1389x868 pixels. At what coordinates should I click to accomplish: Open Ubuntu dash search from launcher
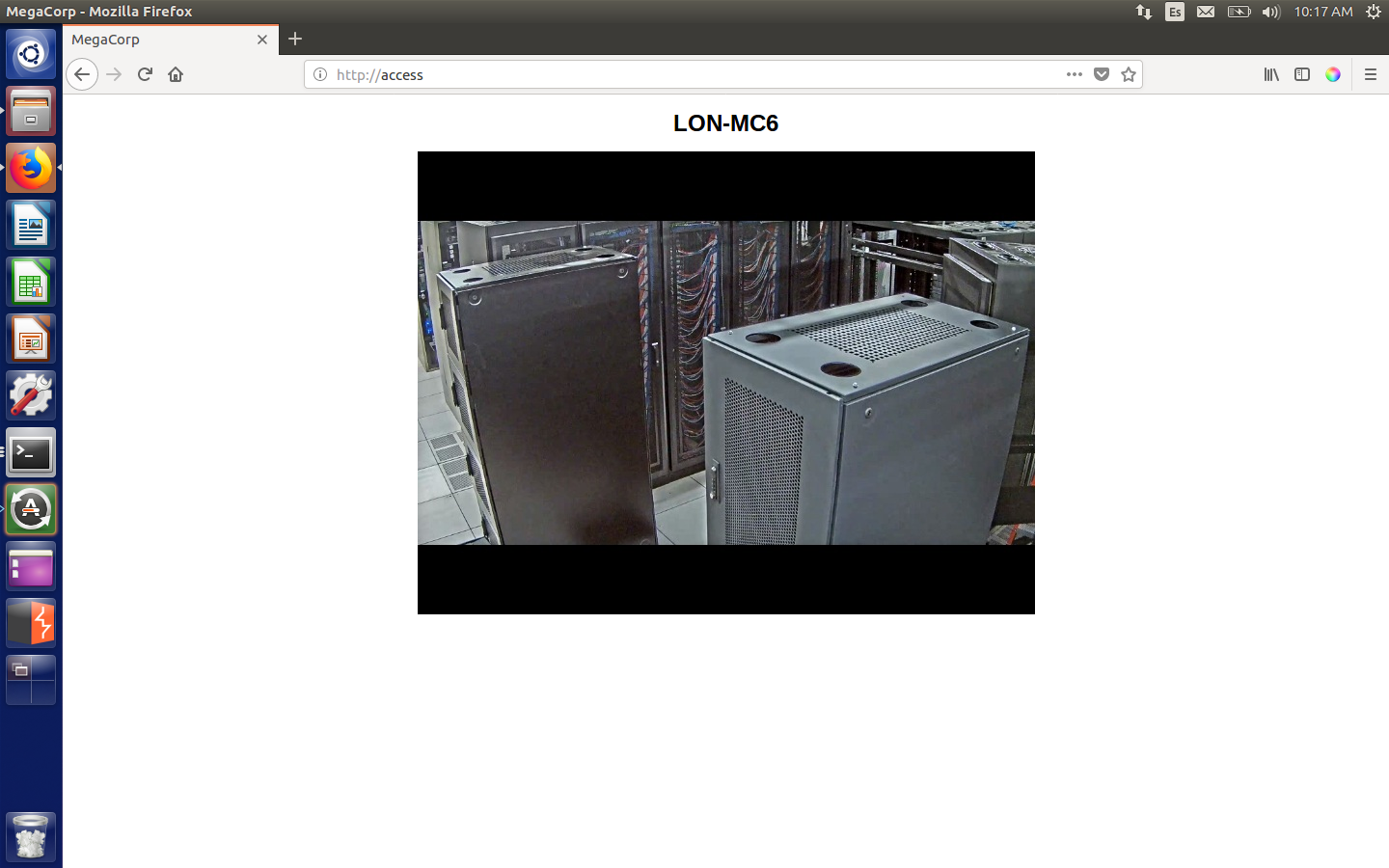click(x=31, y=54)
